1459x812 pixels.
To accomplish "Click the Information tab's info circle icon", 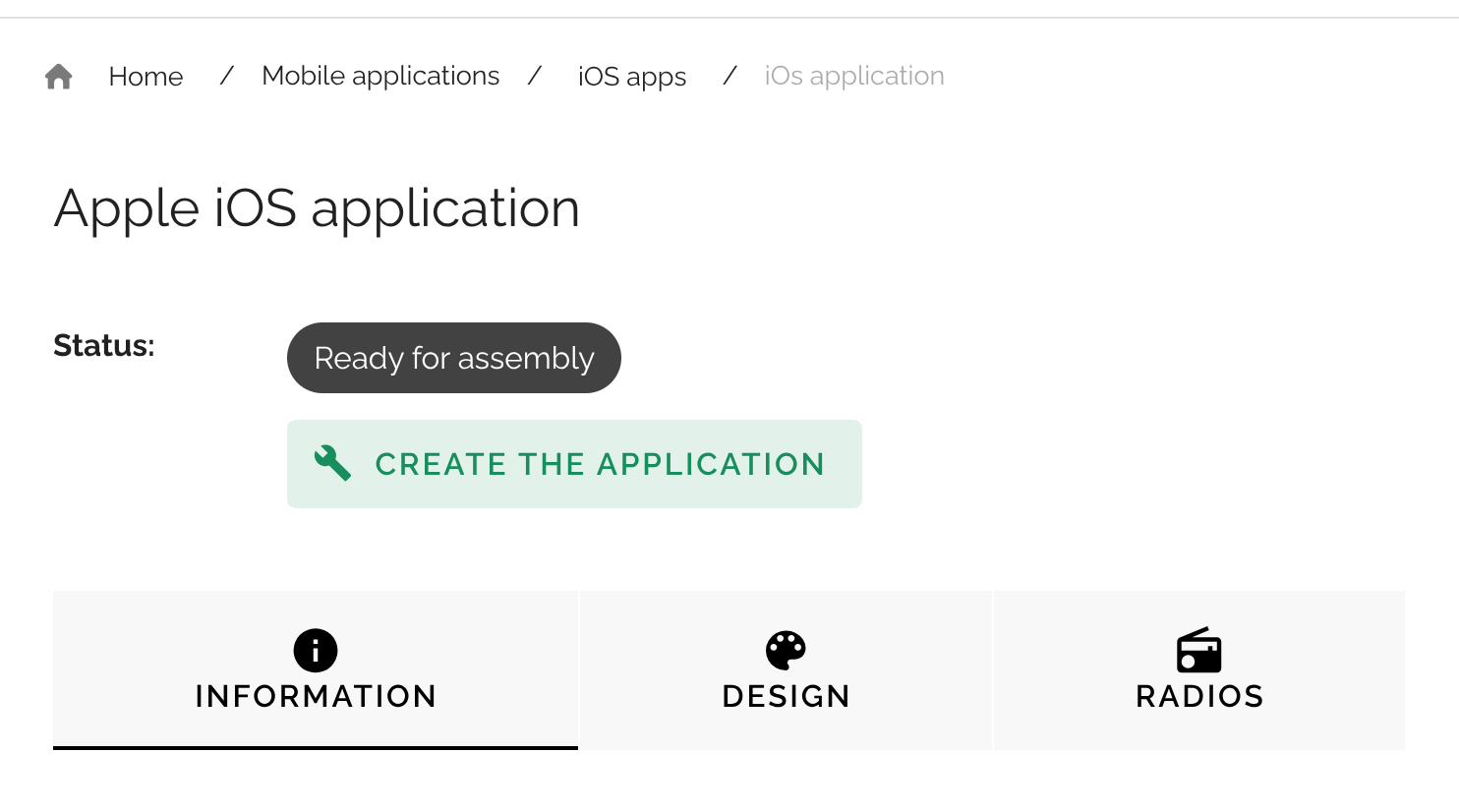I will pos(316,651).
